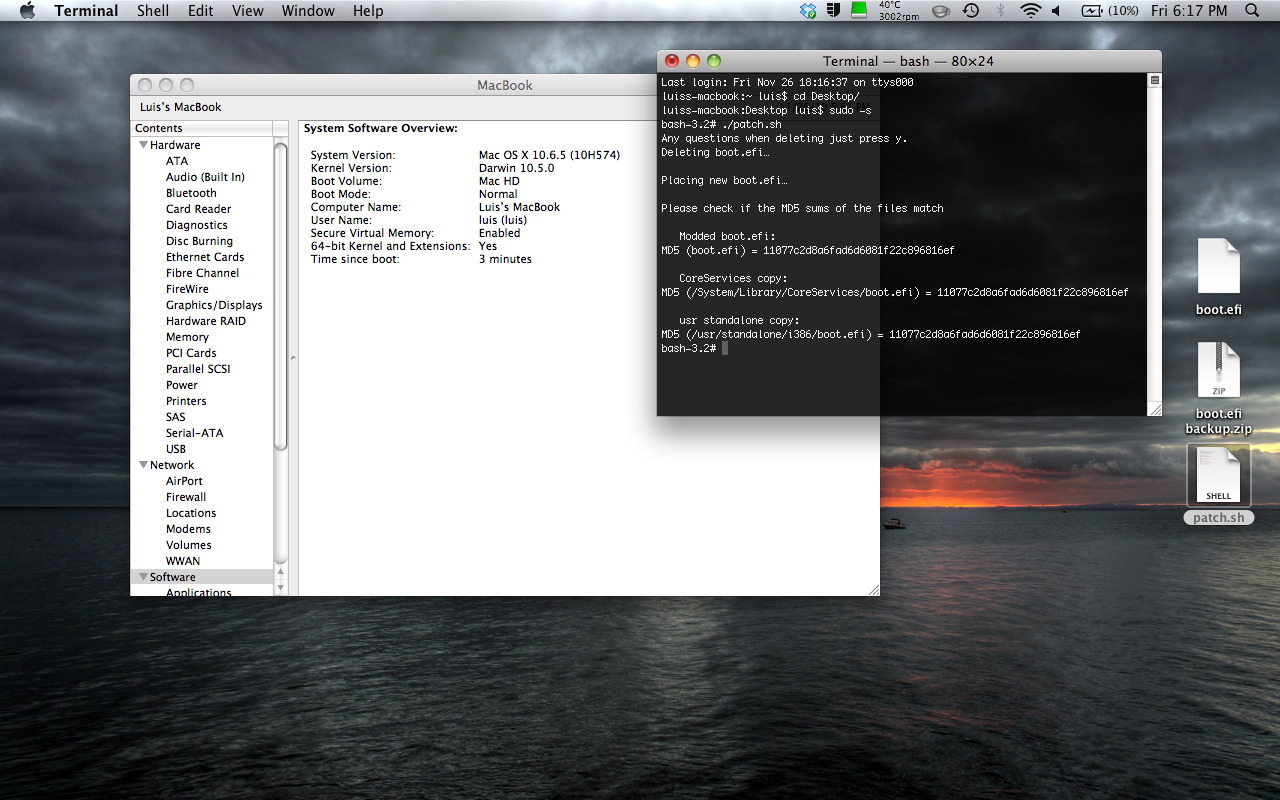Select Firewall item
This screenshot has height=800, width=1280.
click(186, 497)
